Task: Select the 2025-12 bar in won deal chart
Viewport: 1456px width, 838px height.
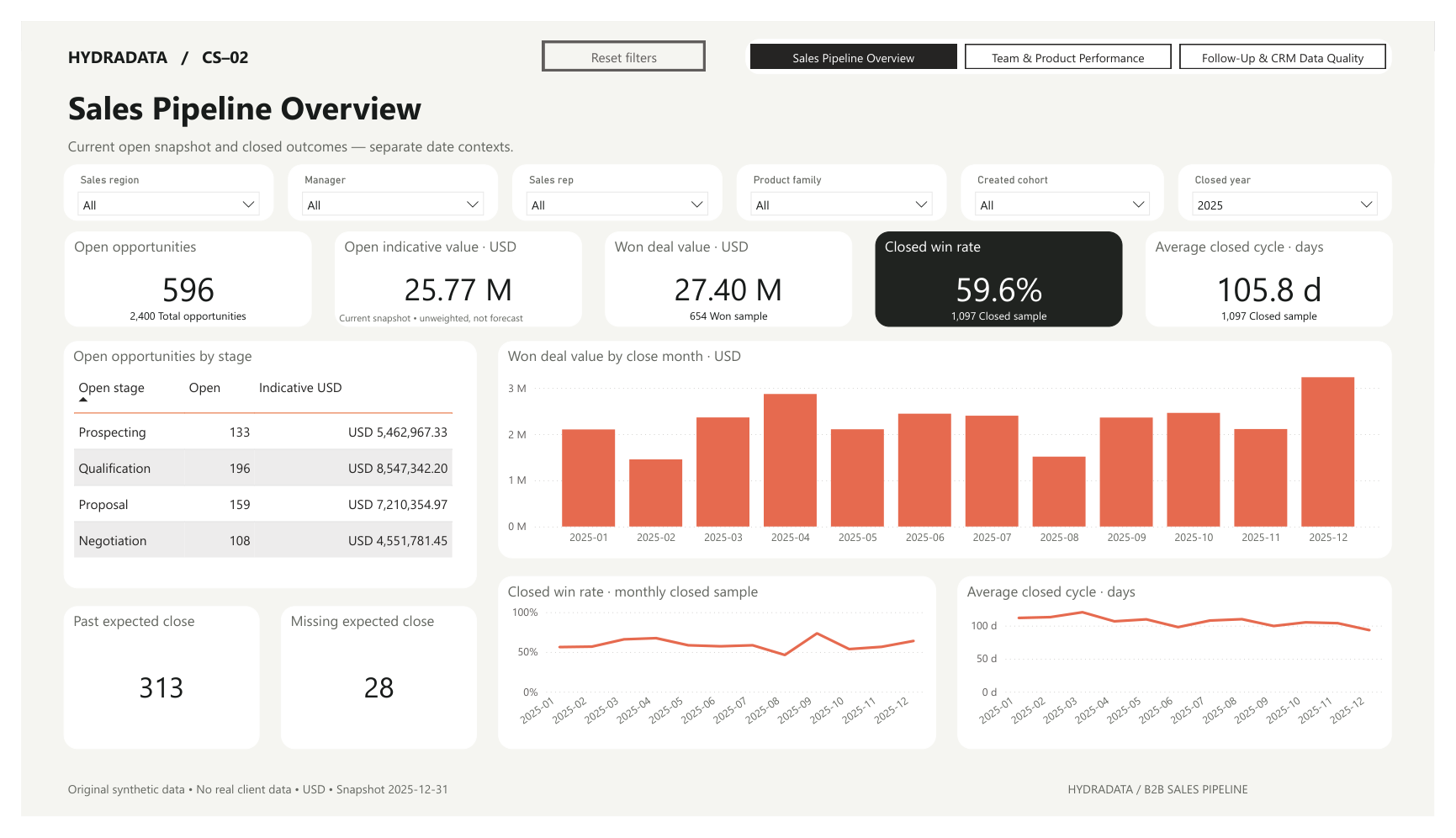Action: coord(1328,452)
